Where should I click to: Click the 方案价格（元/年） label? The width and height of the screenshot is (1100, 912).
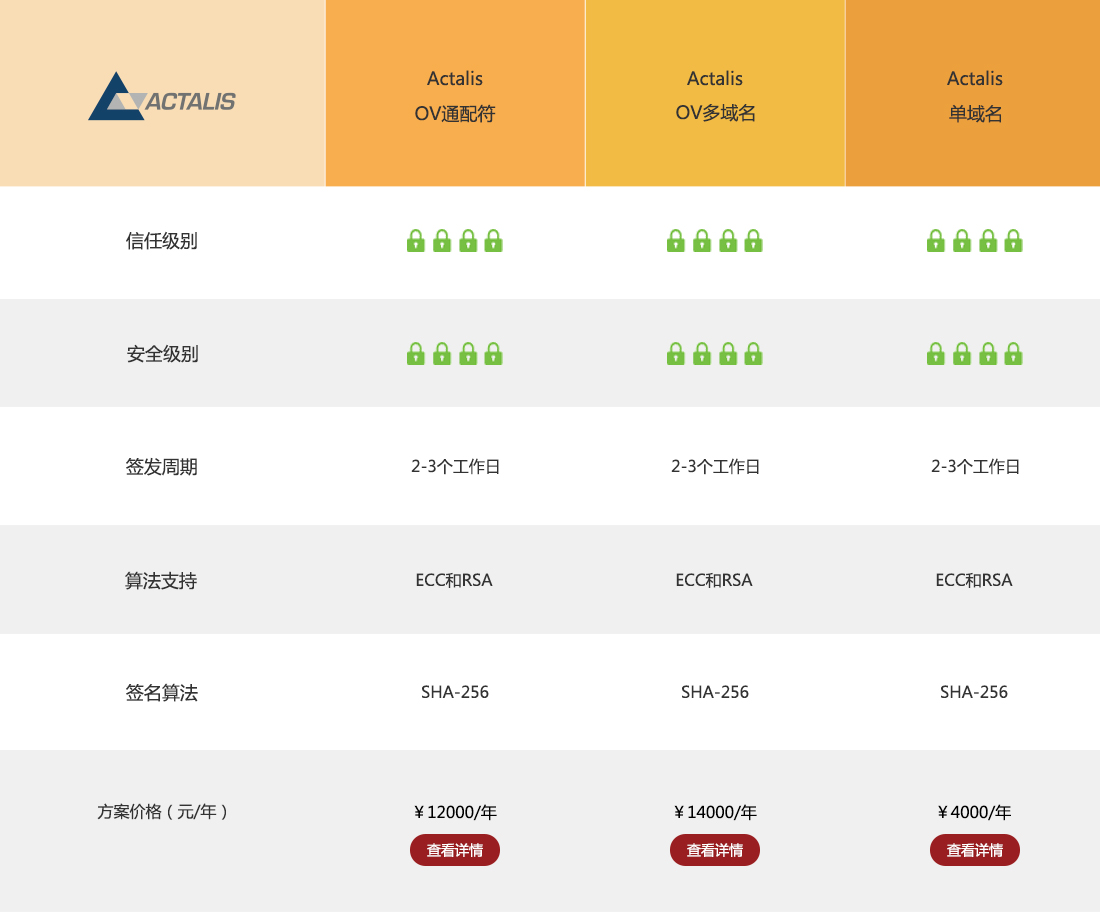162,812
